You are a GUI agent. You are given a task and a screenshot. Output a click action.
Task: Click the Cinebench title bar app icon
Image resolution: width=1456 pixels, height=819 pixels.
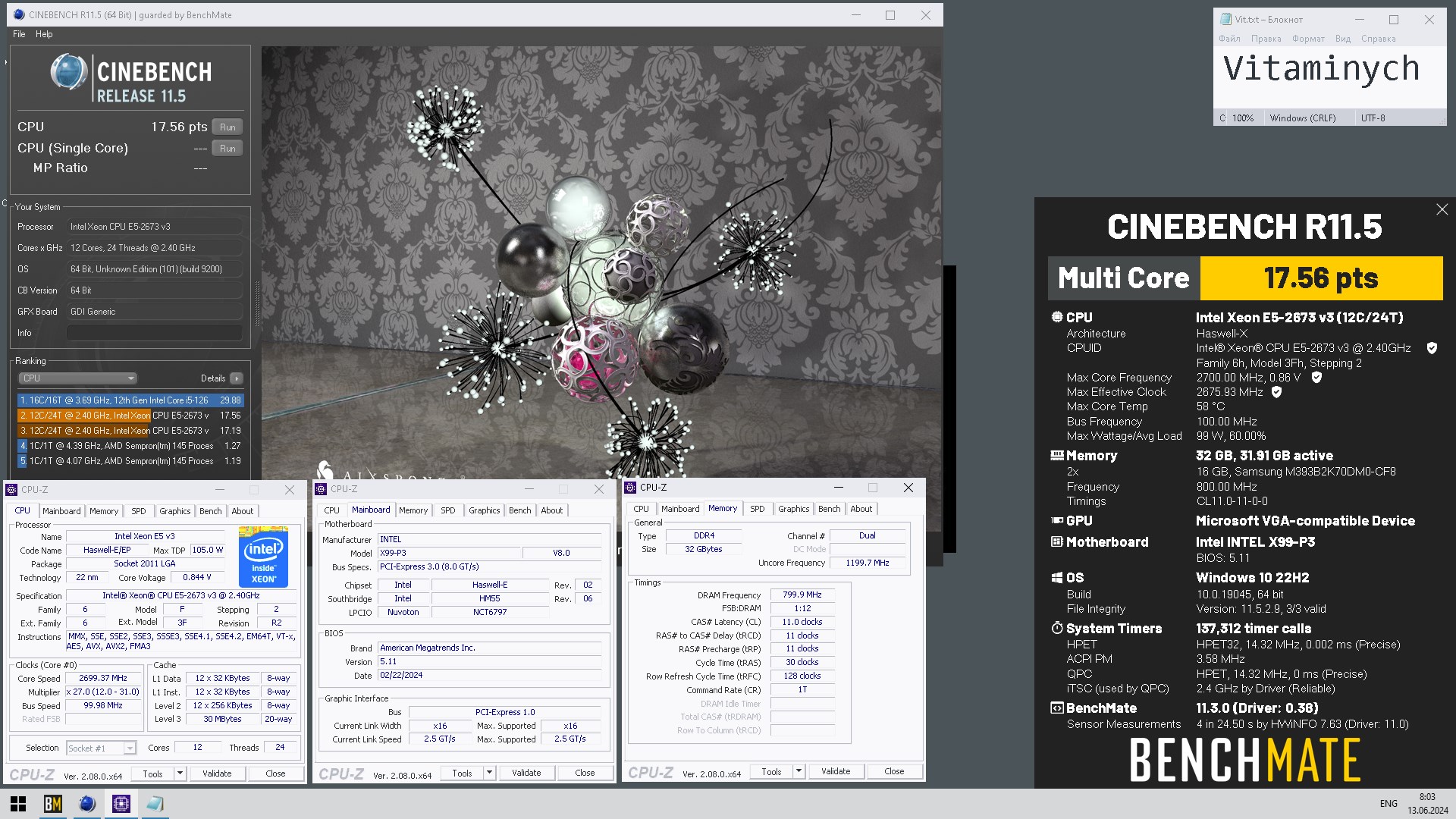tap(19, 14)
